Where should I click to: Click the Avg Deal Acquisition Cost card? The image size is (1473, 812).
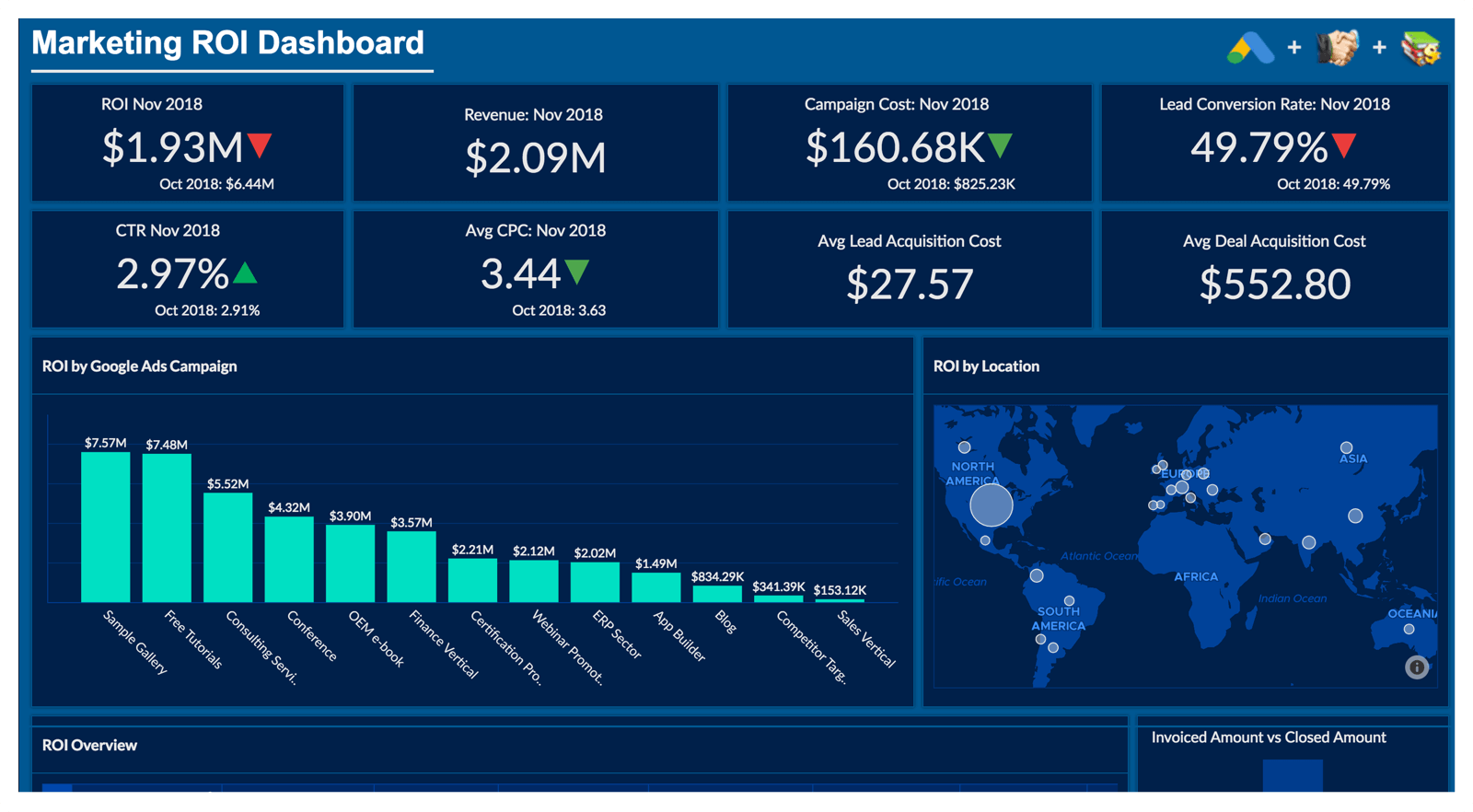pos(1274,269)
